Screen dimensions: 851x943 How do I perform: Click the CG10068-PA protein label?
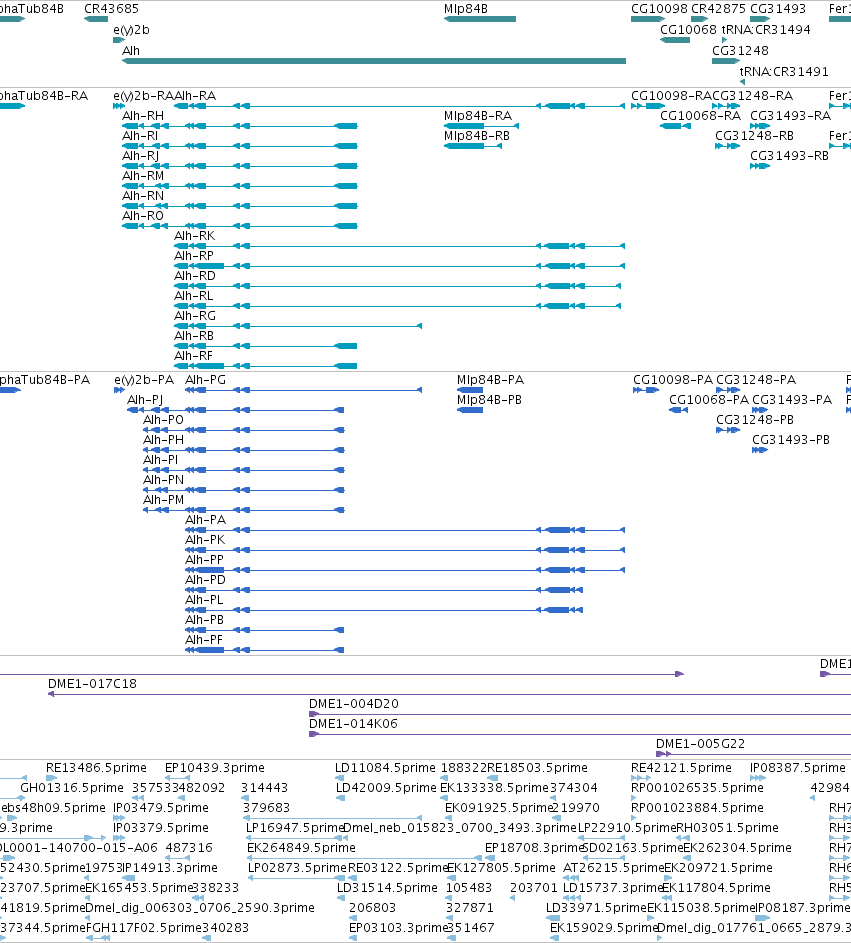tap(709, 400)
